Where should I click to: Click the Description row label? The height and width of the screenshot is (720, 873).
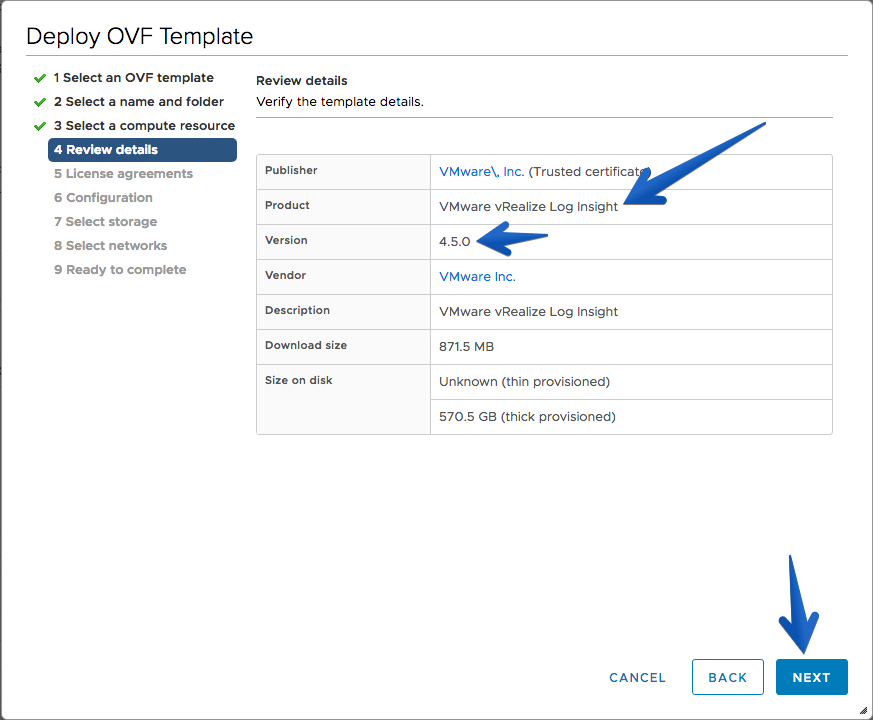(297, 310)
